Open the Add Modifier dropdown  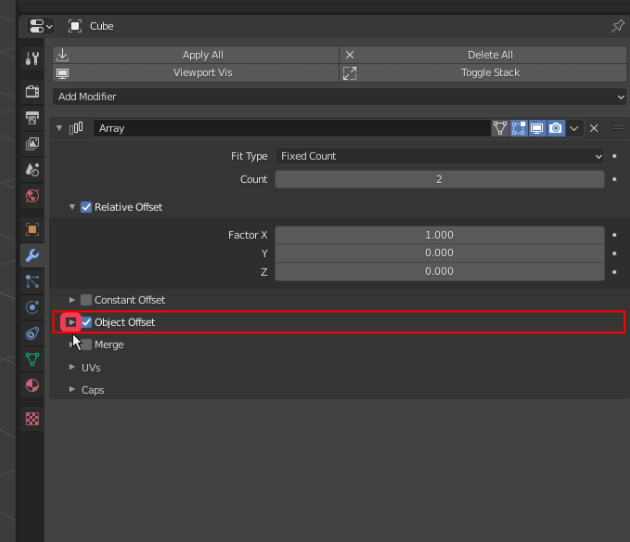[340, 97]
